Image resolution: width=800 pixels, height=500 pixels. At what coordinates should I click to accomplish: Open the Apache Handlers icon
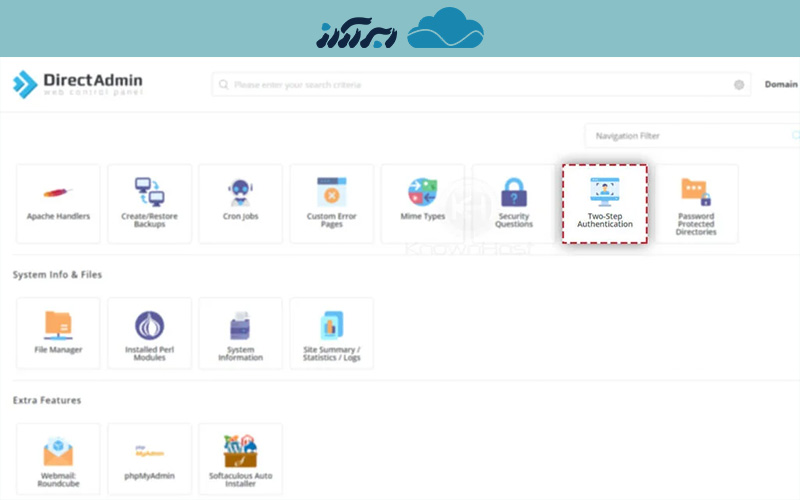(58, 203)
